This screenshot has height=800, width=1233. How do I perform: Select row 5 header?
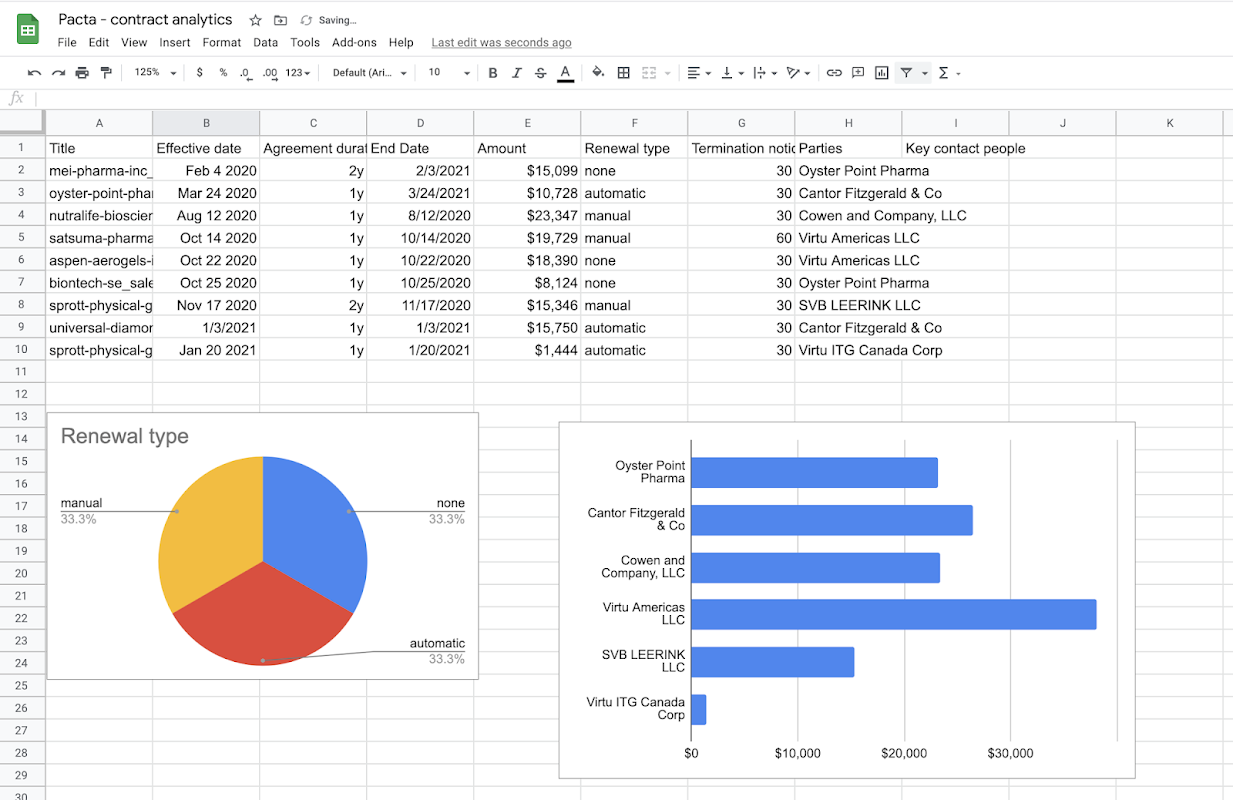point(22,238)
